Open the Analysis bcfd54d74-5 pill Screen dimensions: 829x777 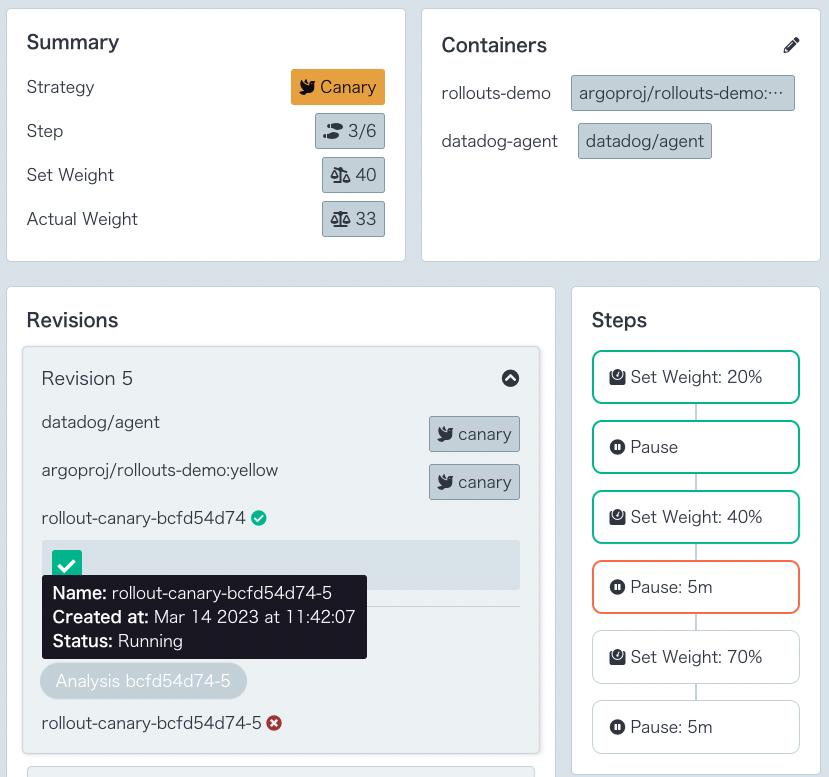click(143, 681)
